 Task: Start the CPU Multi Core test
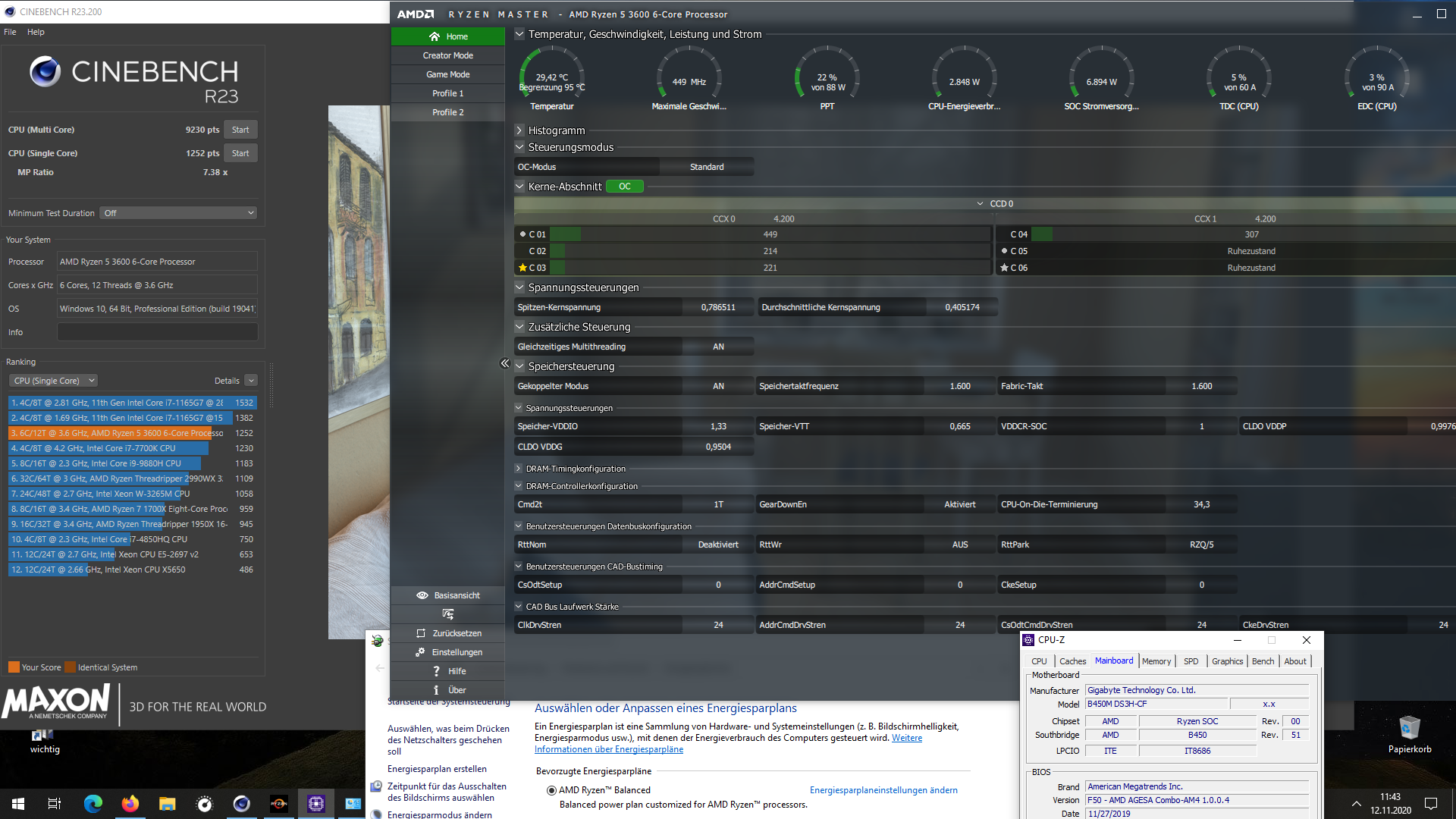pos(240,130)
